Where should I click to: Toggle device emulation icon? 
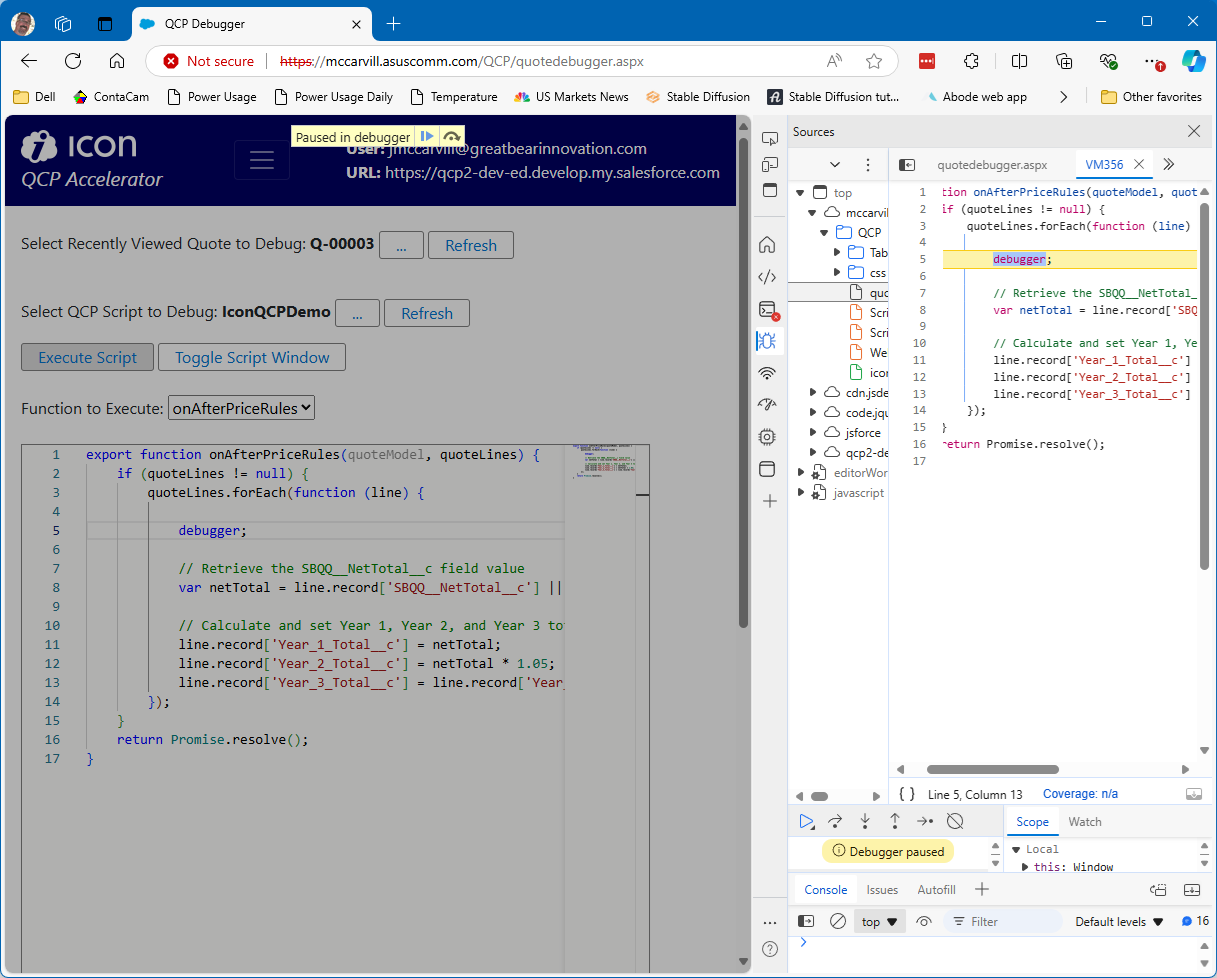click(x=769, y=165)
